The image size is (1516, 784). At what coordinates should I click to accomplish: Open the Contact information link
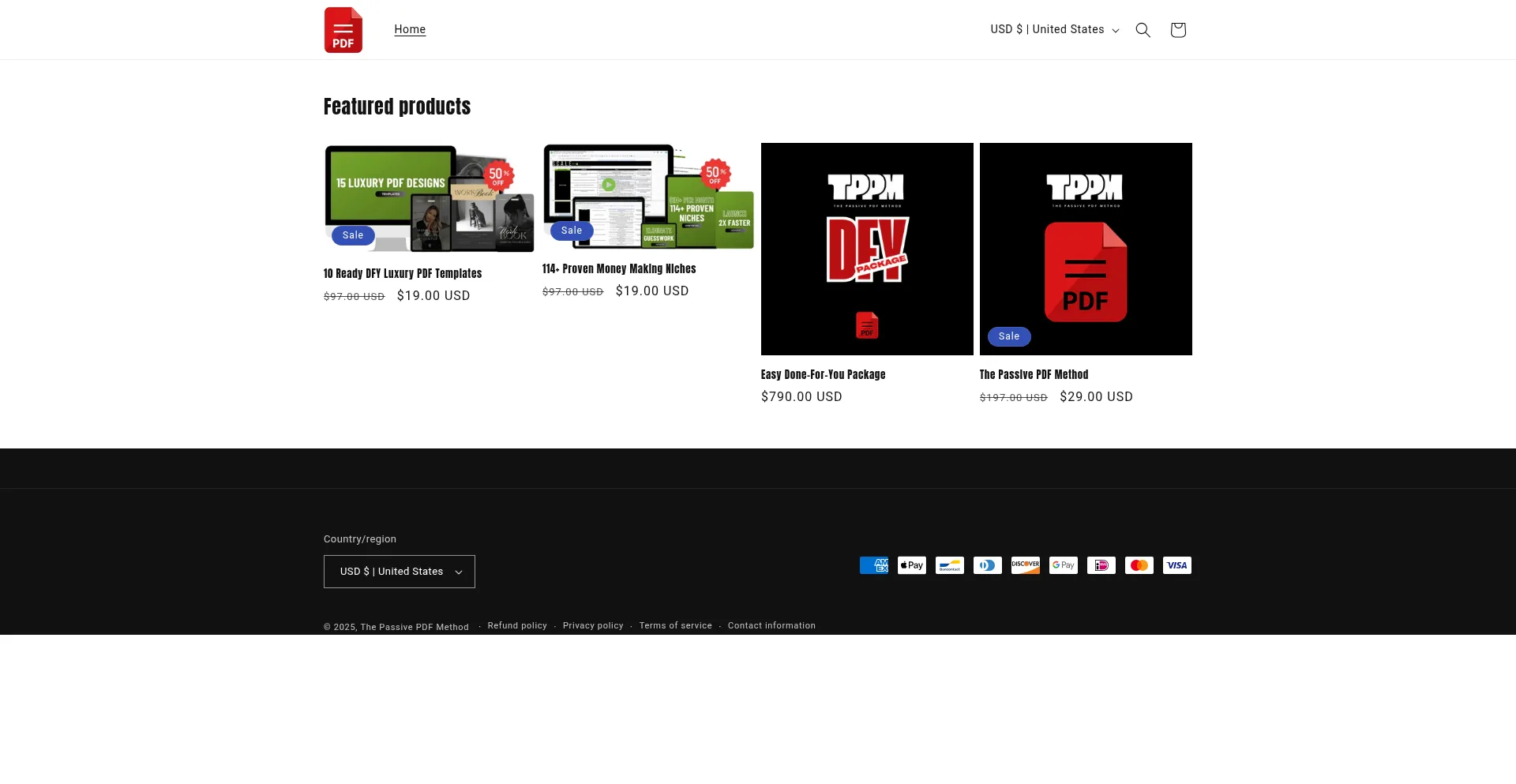coord(771,625)
